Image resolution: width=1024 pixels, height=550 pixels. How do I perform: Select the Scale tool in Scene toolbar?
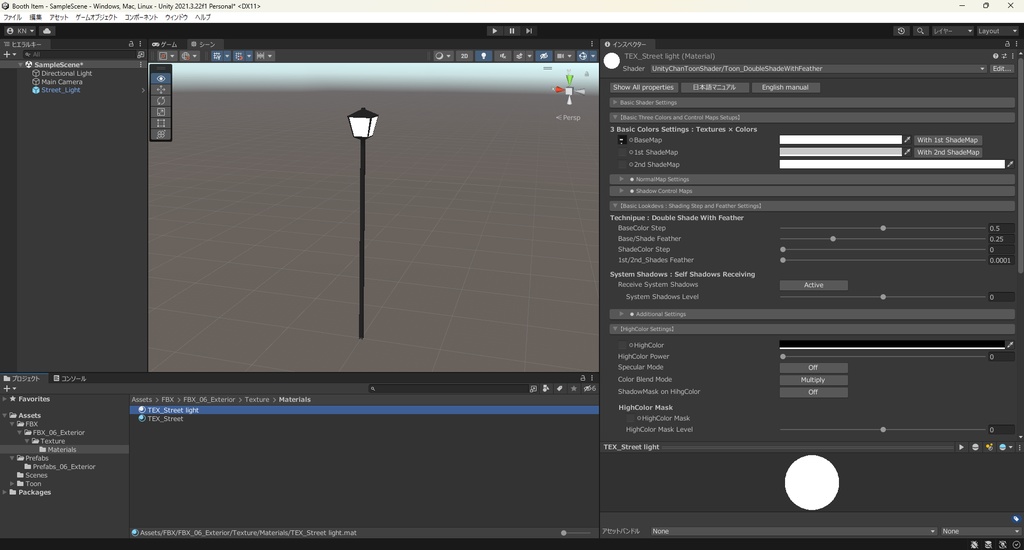[161, 112]
